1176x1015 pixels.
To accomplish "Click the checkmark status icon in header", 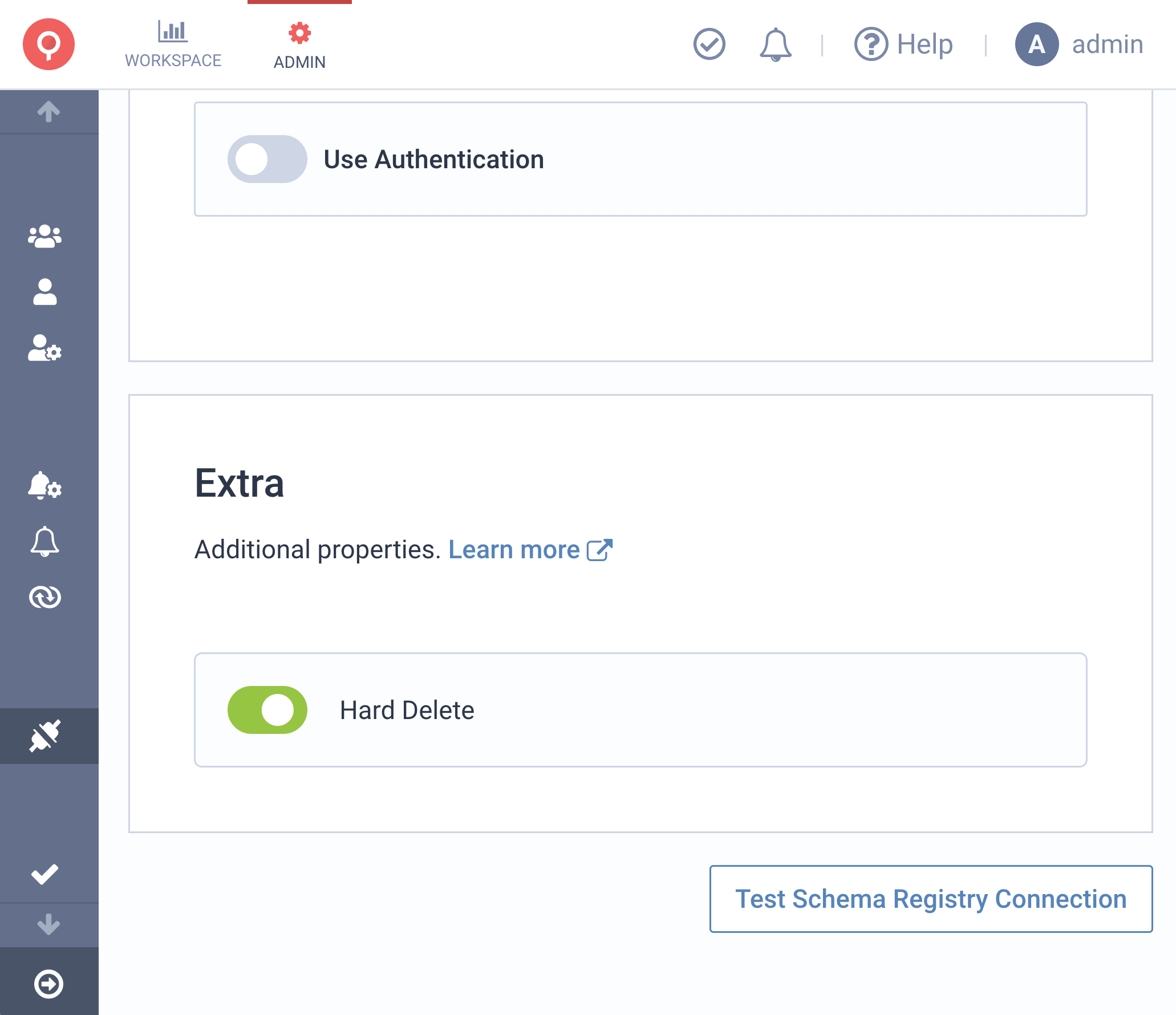I will coord(709,44).
